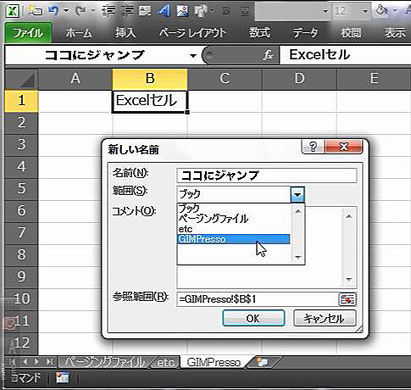411x390 pixels.
Task: Click the Bold B icon
Action: pyautogui.click(x=226, y=11)
